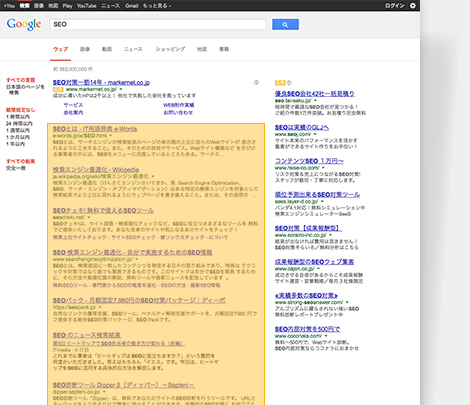Open the コンテンツSEO 1万円〜 ad

[x=309, y=161]
